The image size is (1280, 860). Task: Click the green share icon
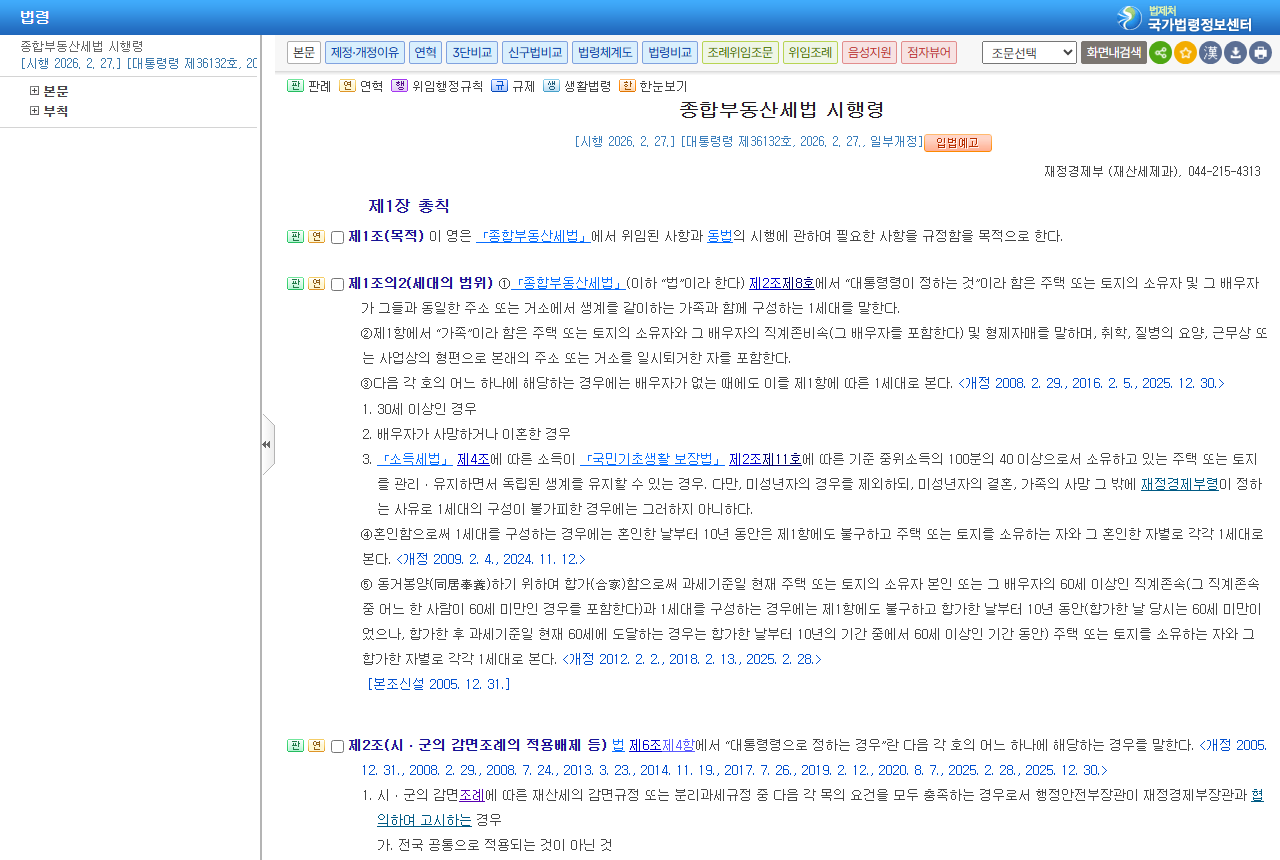pyautogui.click(x=1160, y=53)
